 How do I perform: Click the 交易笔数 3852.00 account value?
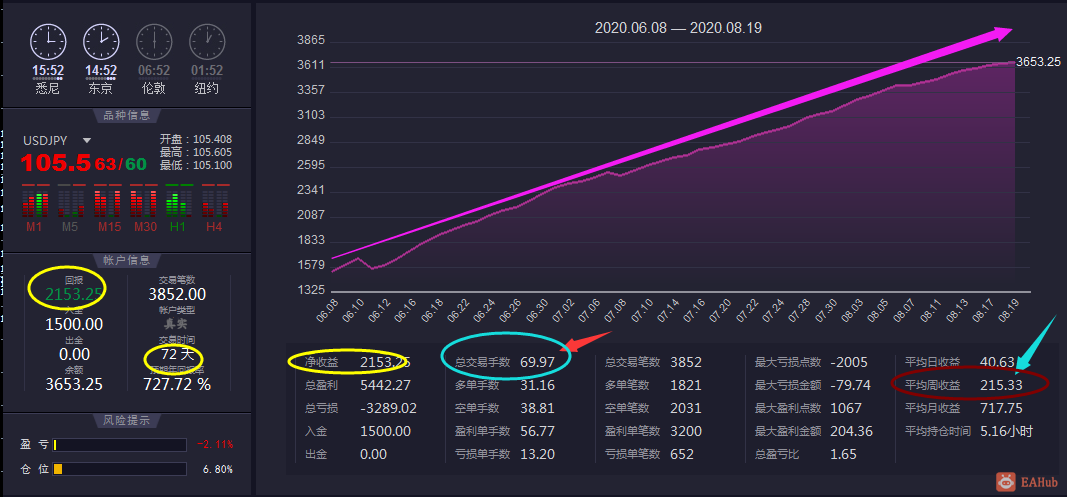[177, 295]
